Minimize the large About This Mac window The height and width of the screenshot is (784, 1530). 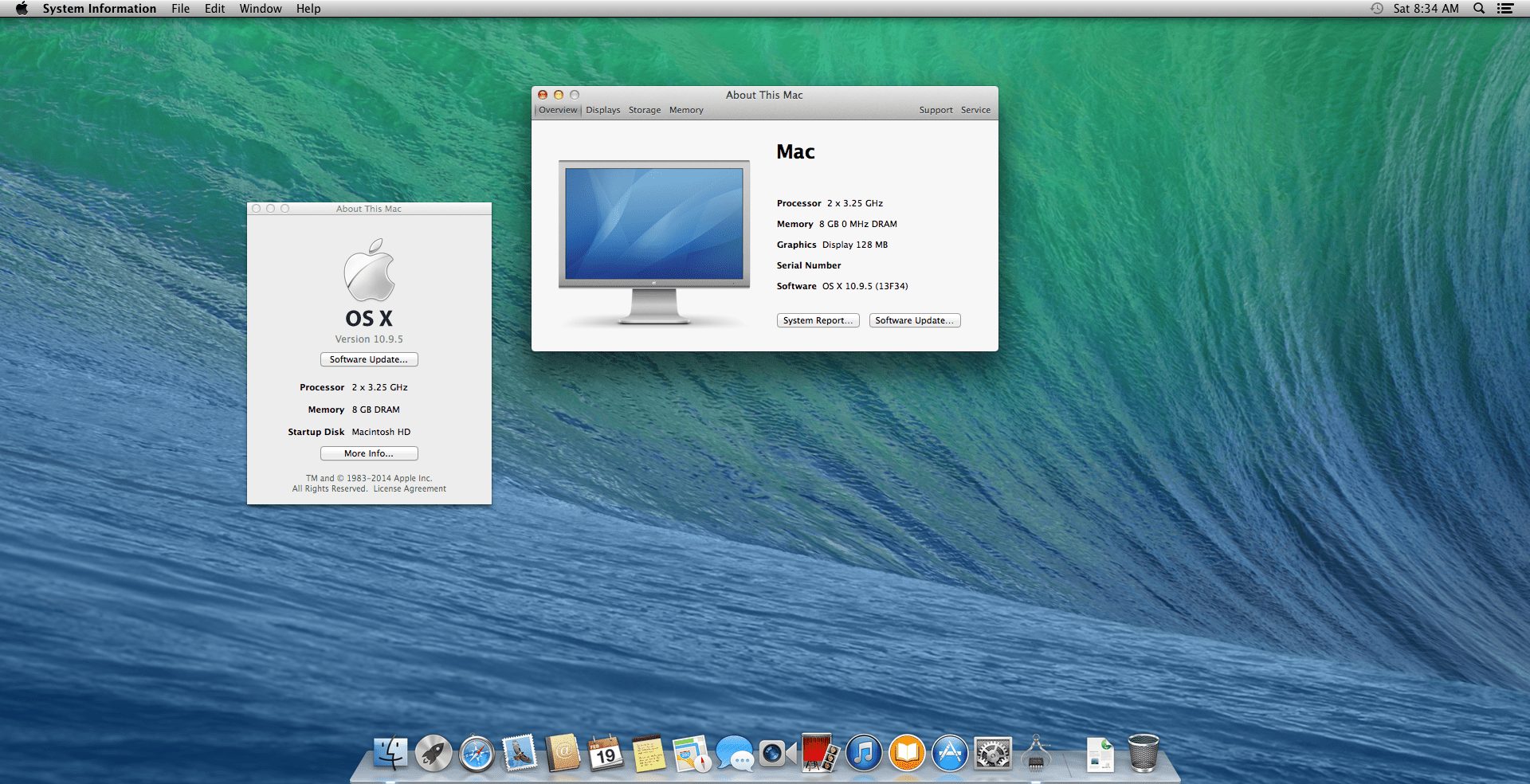coord(559,95)
